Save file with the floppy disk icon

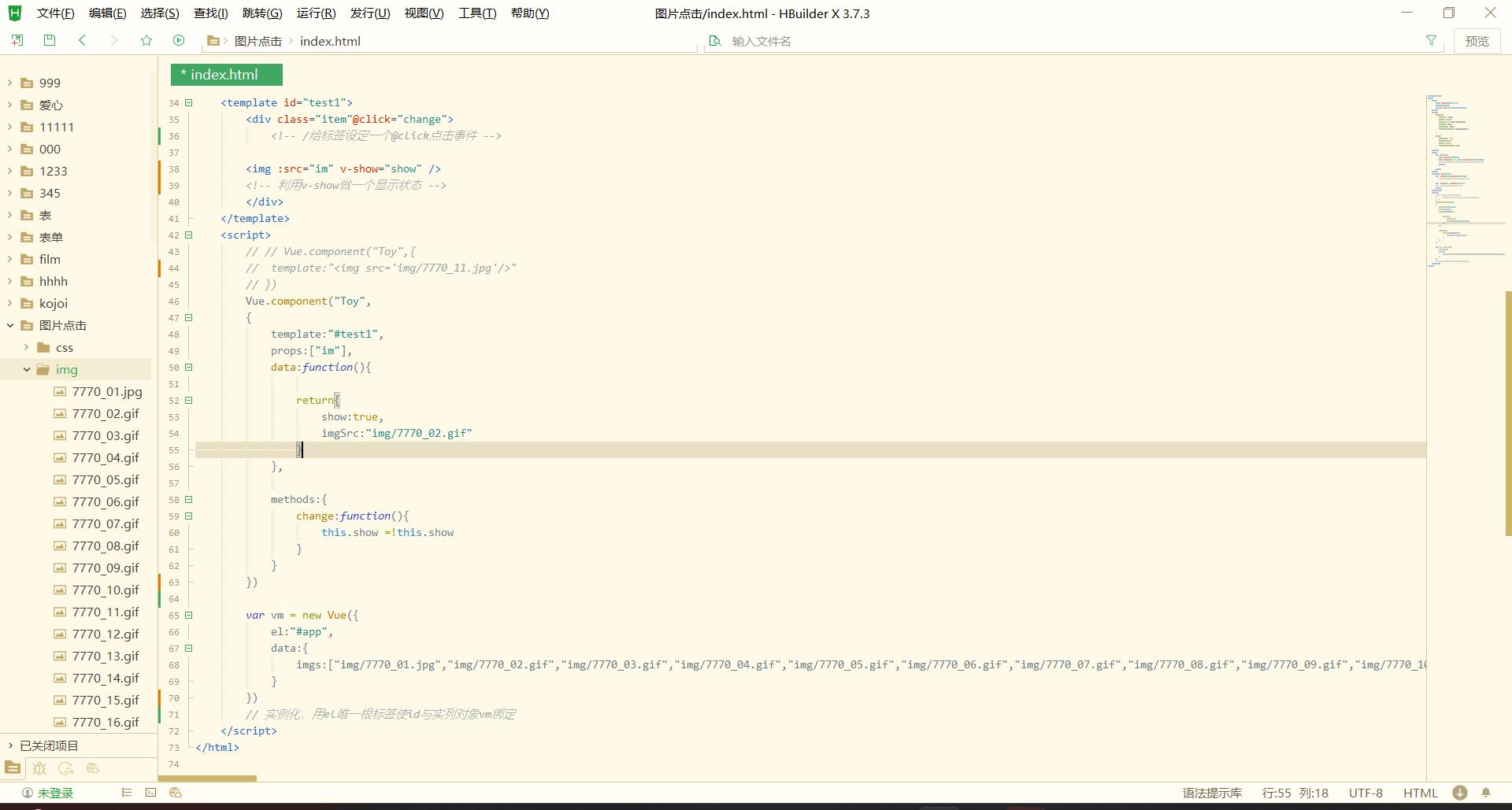coord(50,40)
